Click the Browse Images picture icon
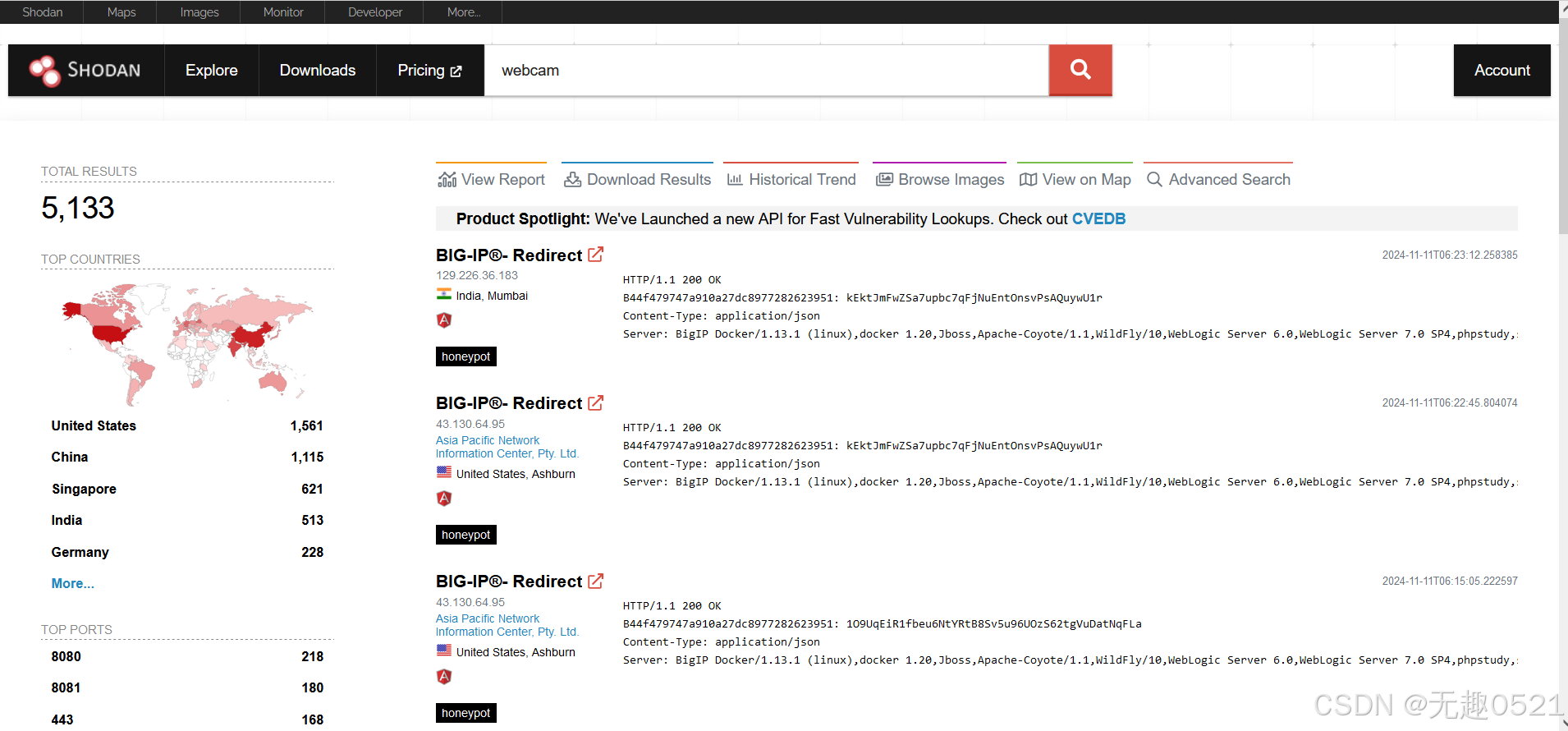This screenshot has width=1568, height=731. point(884,179)
